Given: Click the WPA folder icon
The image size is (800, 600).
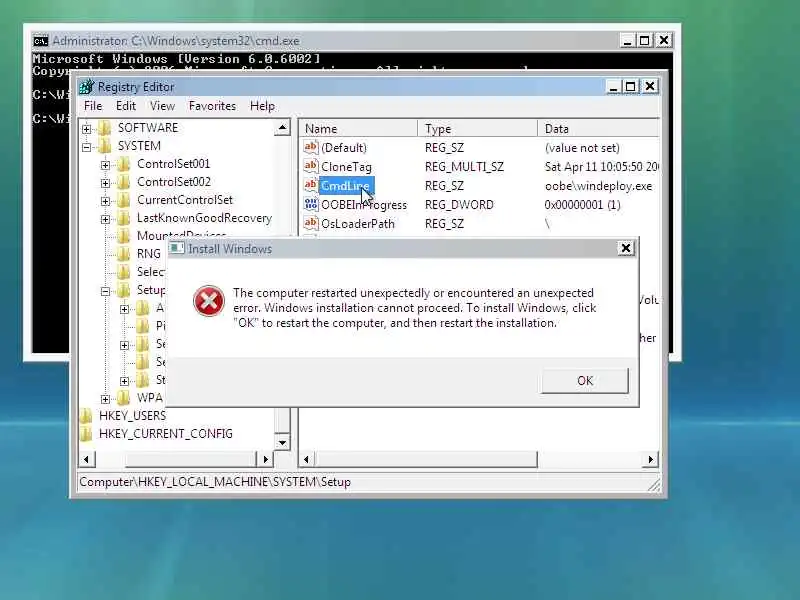Looking at the screenshot, I should [123, 397].
